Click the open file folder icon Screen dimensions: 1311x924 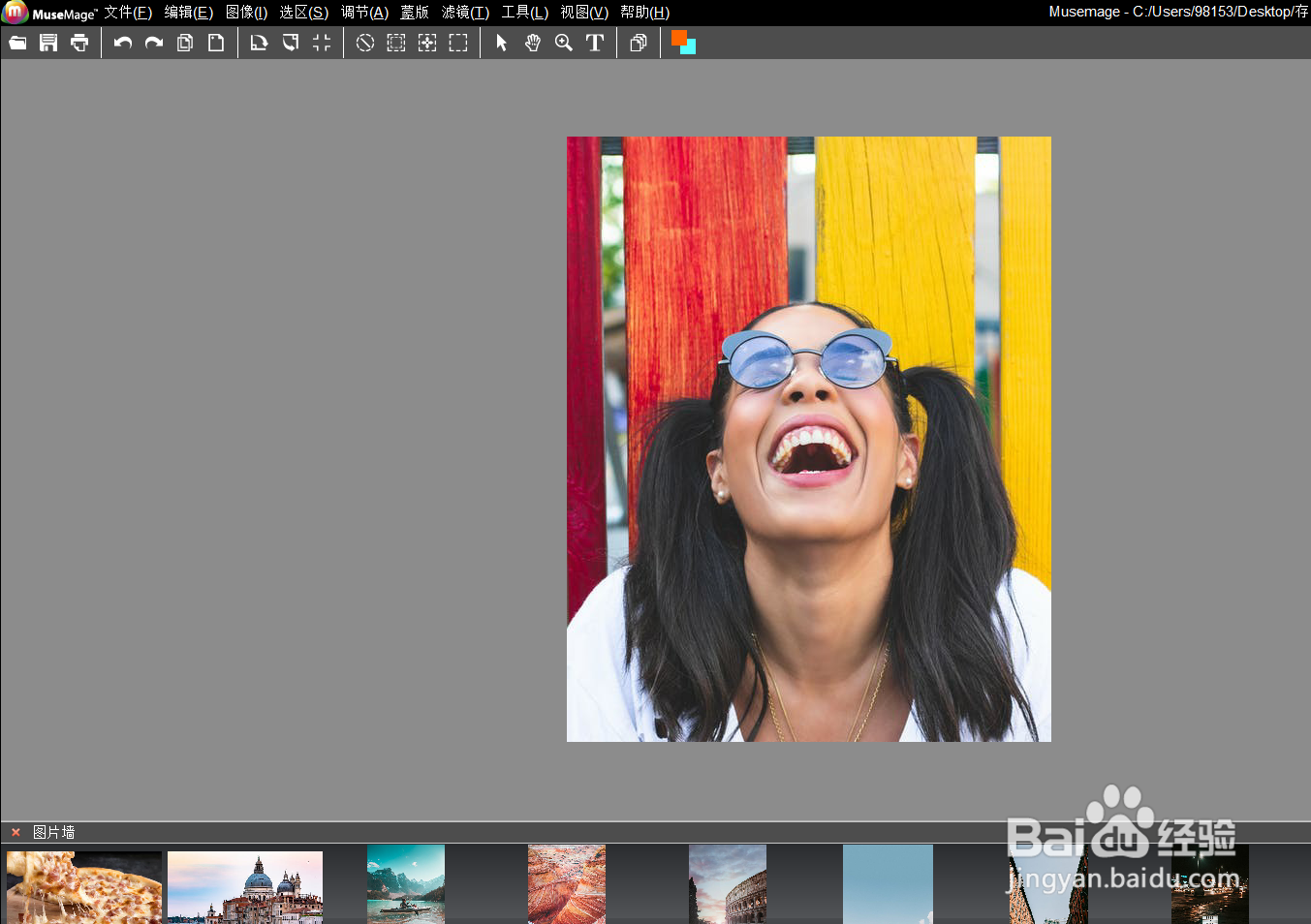click(x=17, y=43)
